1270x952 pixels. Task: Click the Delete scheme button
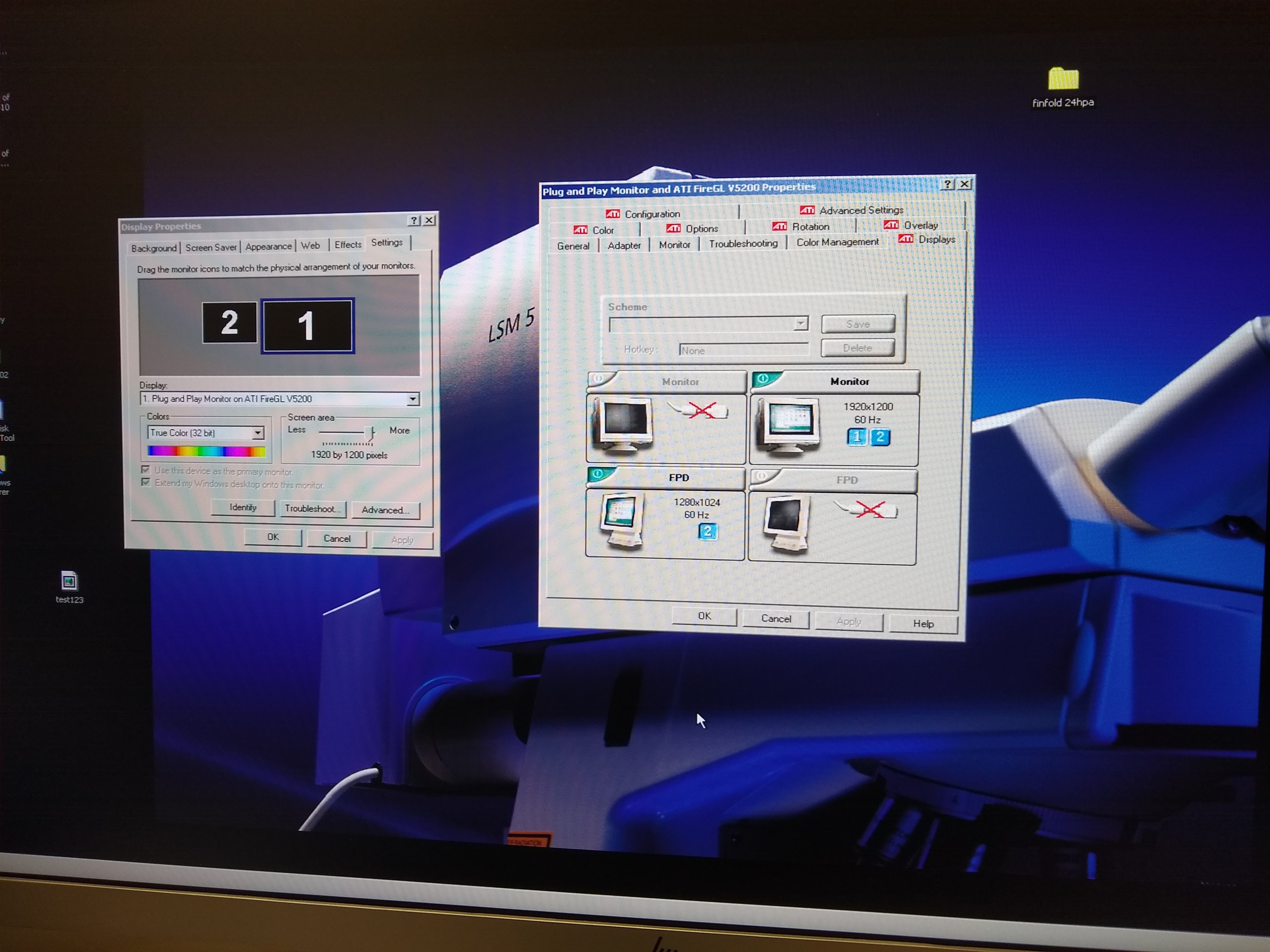coord(857,348)
